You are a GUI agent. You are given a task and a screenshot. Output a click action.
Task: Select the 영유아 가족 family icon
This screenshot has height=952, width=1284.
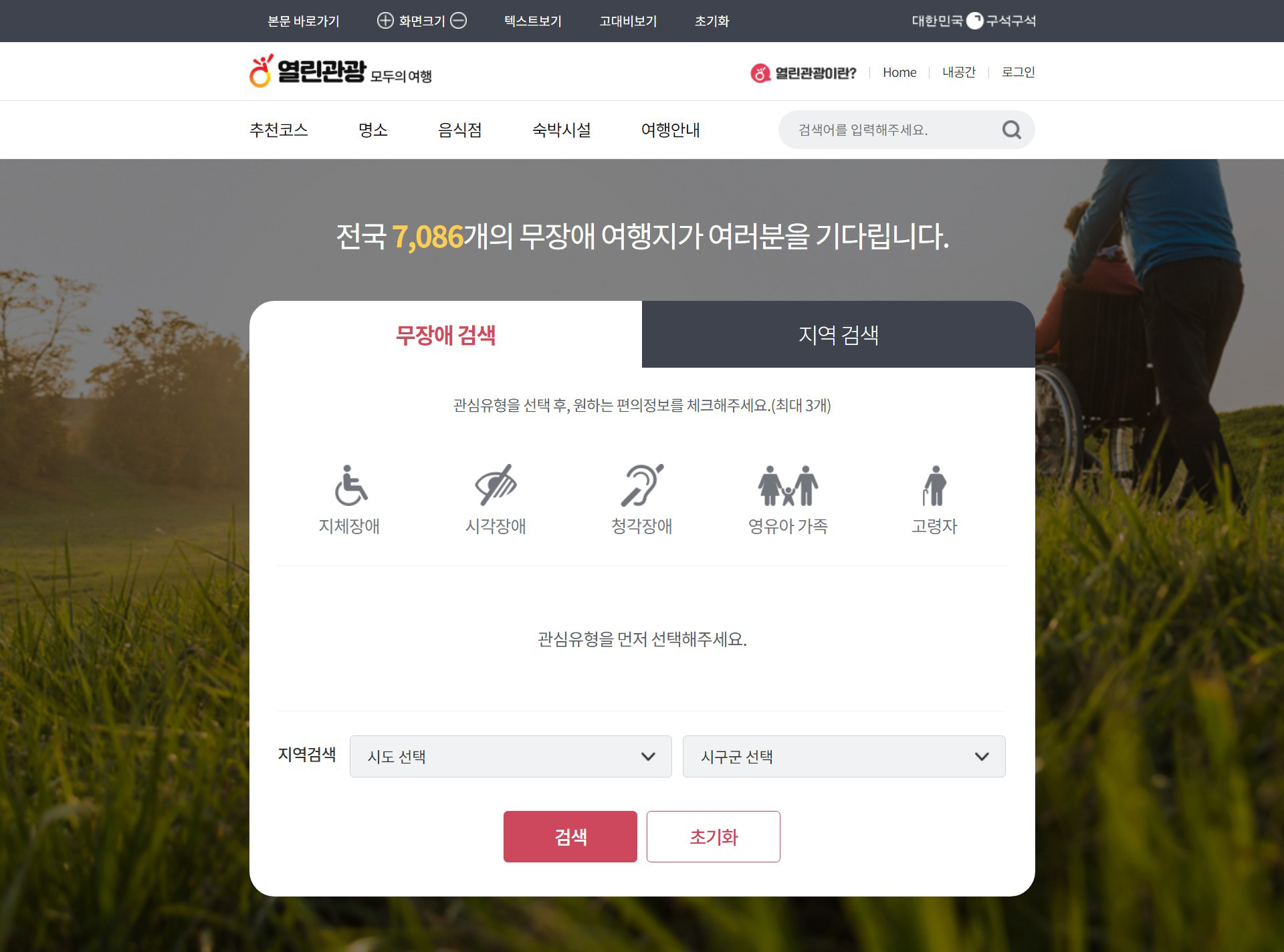[x=788, y=485]
